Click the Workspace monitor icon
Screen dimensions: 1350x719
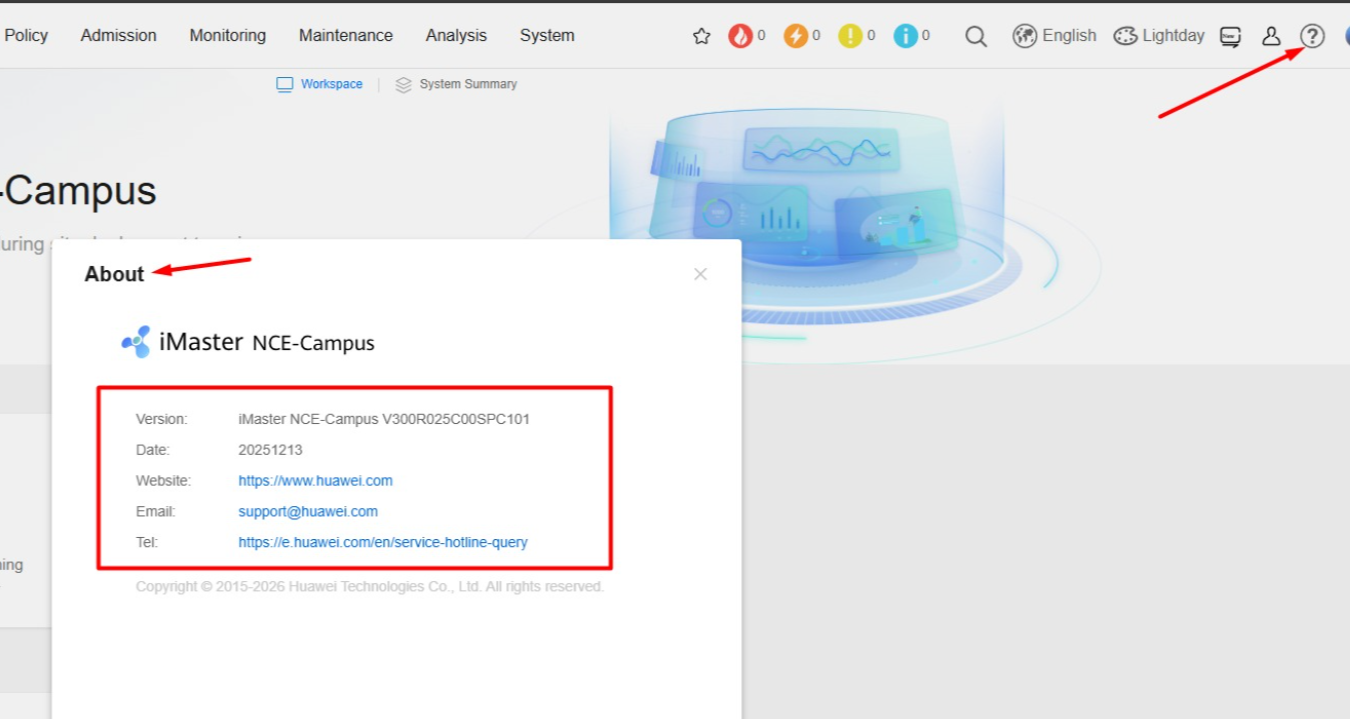[x=285, y=84]
